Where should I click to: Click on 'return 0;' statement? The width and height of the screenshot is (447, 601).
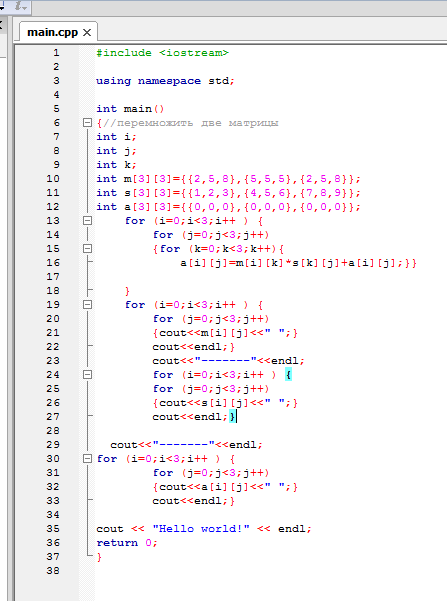[x=127, y=543]
